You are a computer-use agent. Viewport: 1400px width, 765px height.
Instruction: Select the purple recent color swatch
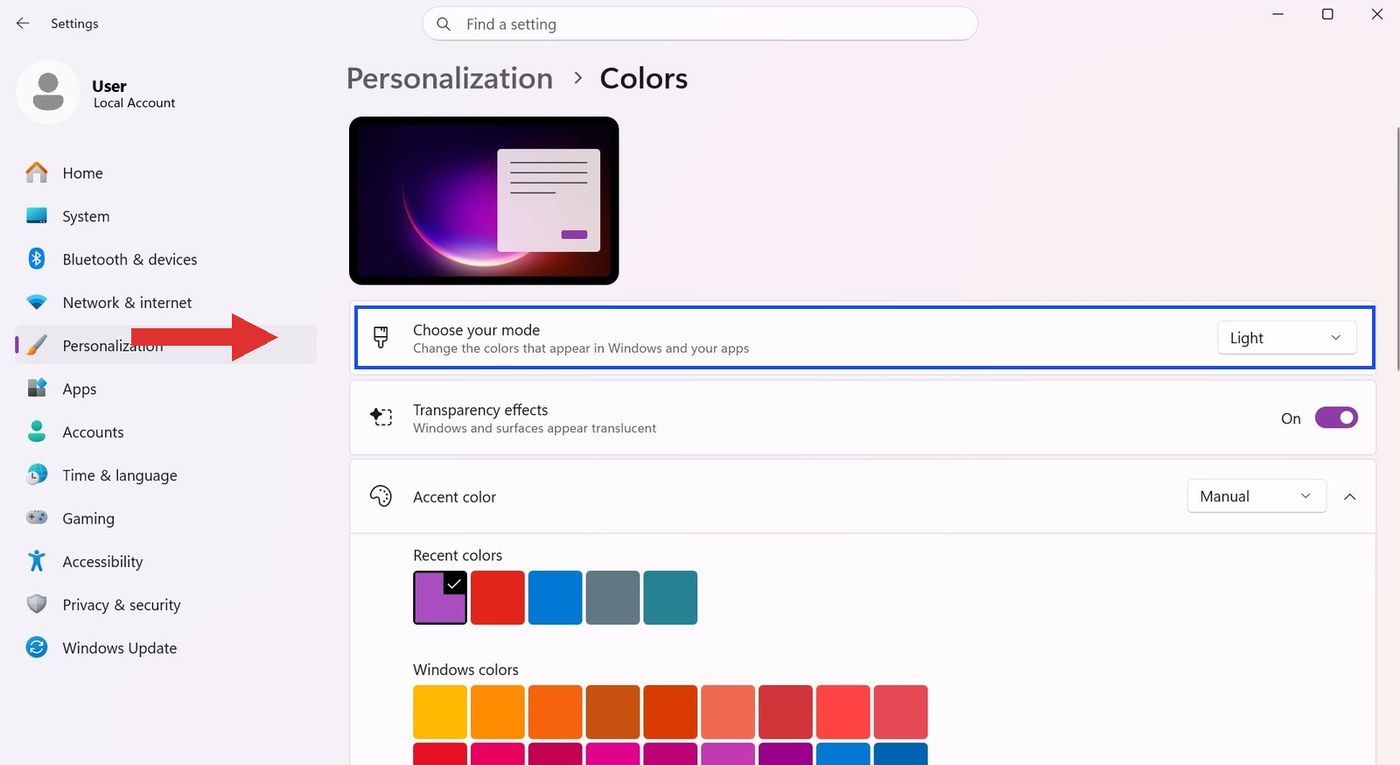(x=440, y=598)
